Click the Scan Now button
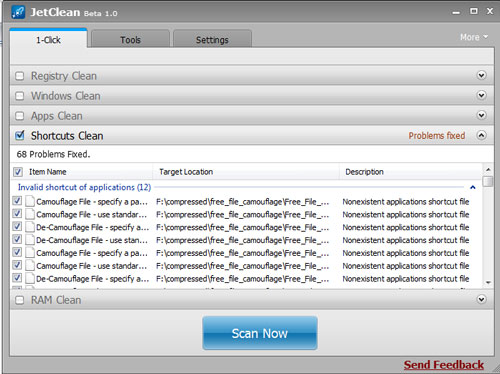Image resolution: width=500 pixels, height=374 pixels. pos(260,333)
